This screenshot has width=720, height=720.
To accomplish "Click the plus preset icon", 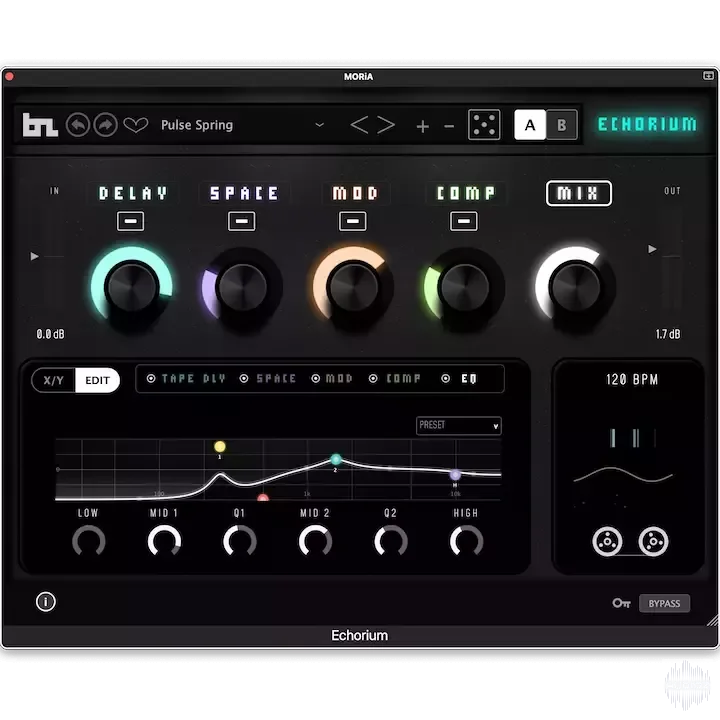I will (x=422, y=126).
